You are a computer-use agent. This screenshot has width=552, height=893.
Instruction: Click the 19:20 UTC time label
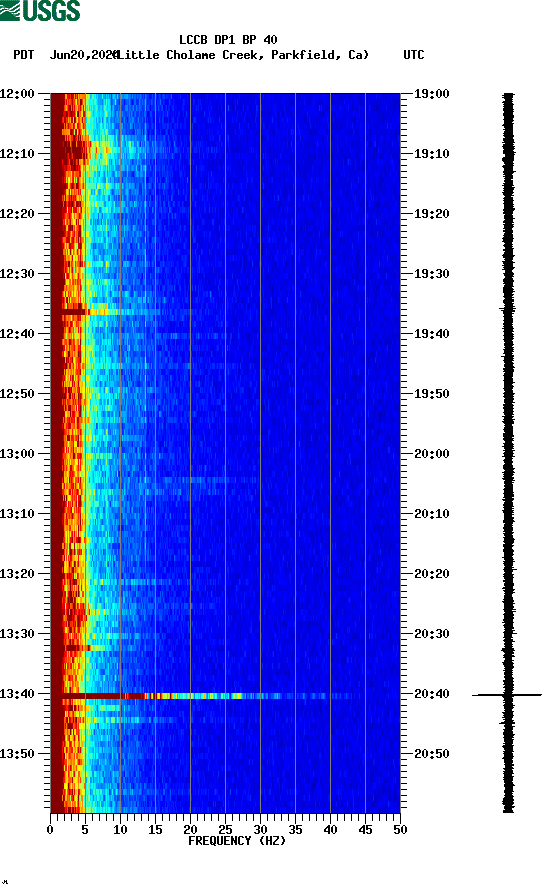click(432, 214)
